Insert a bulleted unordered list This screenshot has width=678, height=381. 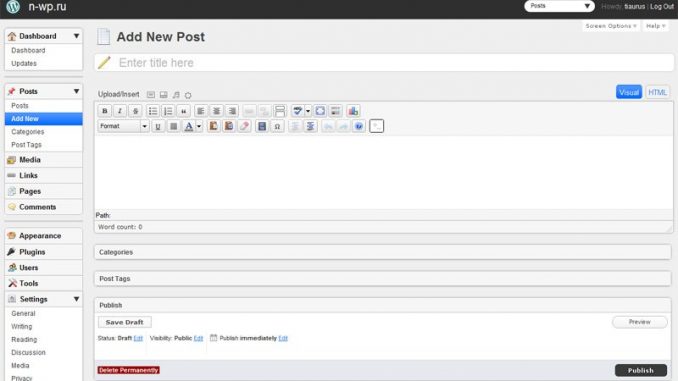(x=153, y=111)
